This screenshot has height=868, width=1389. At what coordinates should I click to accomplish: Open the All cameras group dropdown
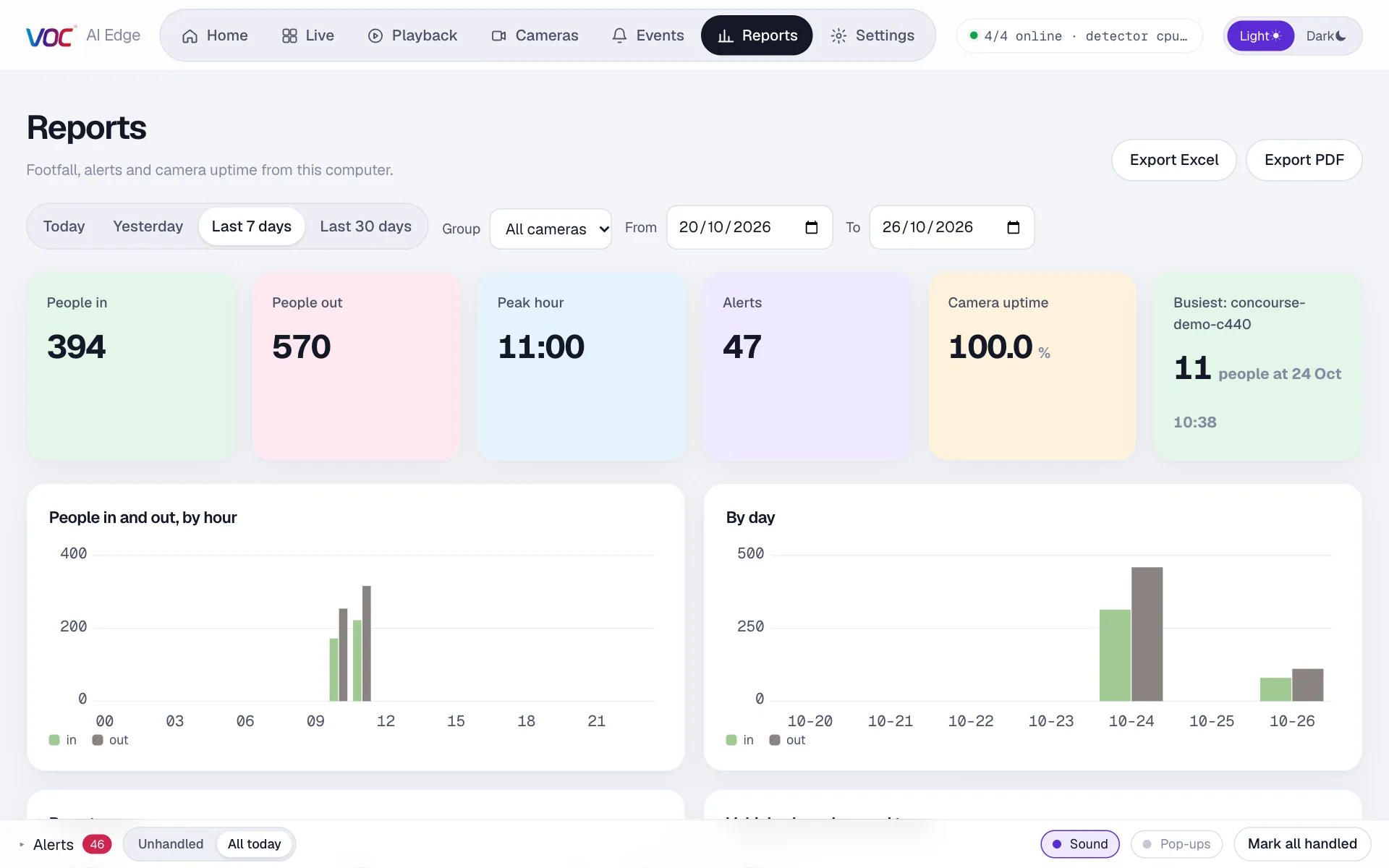[x=551, y=229]
